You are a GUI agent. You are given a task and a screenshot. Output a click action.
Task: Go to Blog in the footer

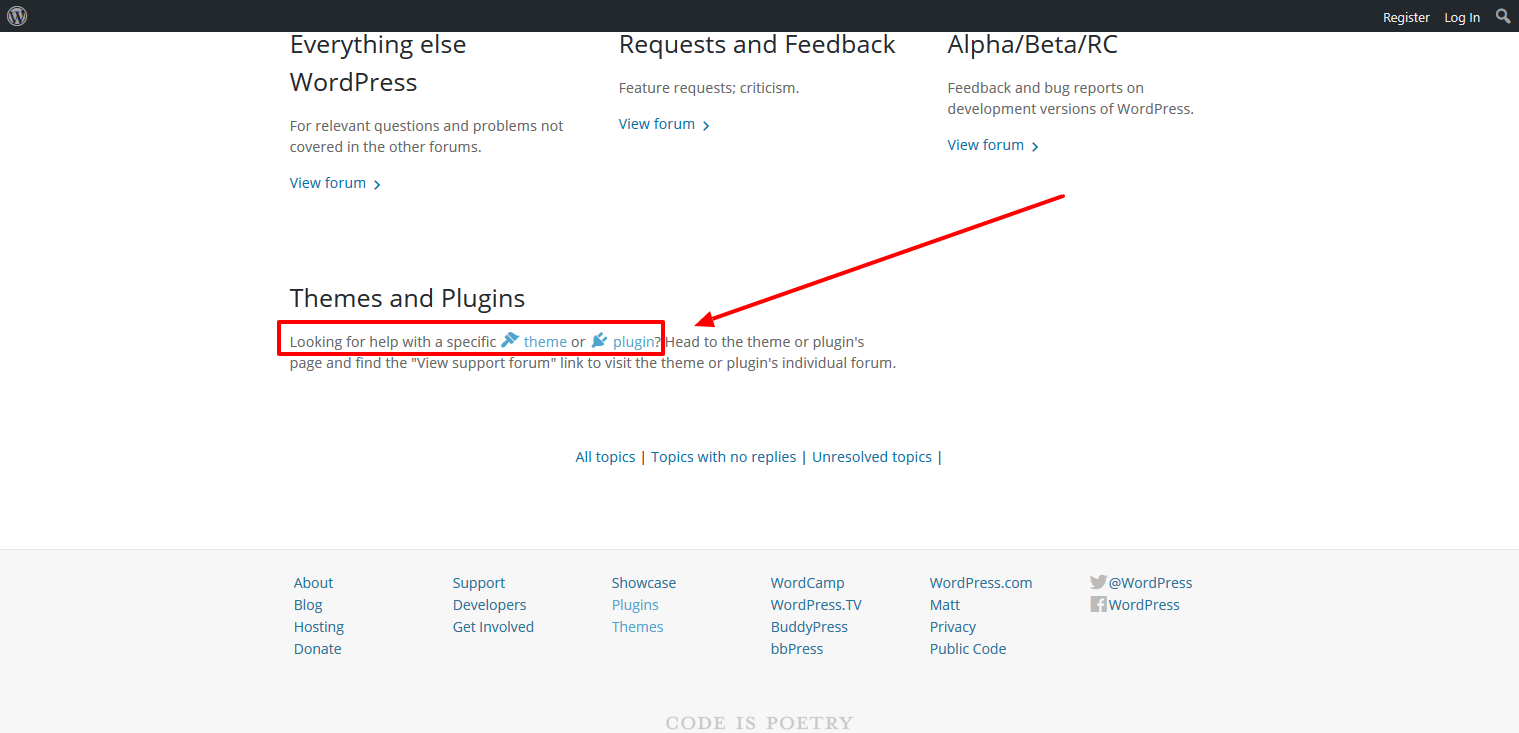pyautogui.click(x=308, y=605)
